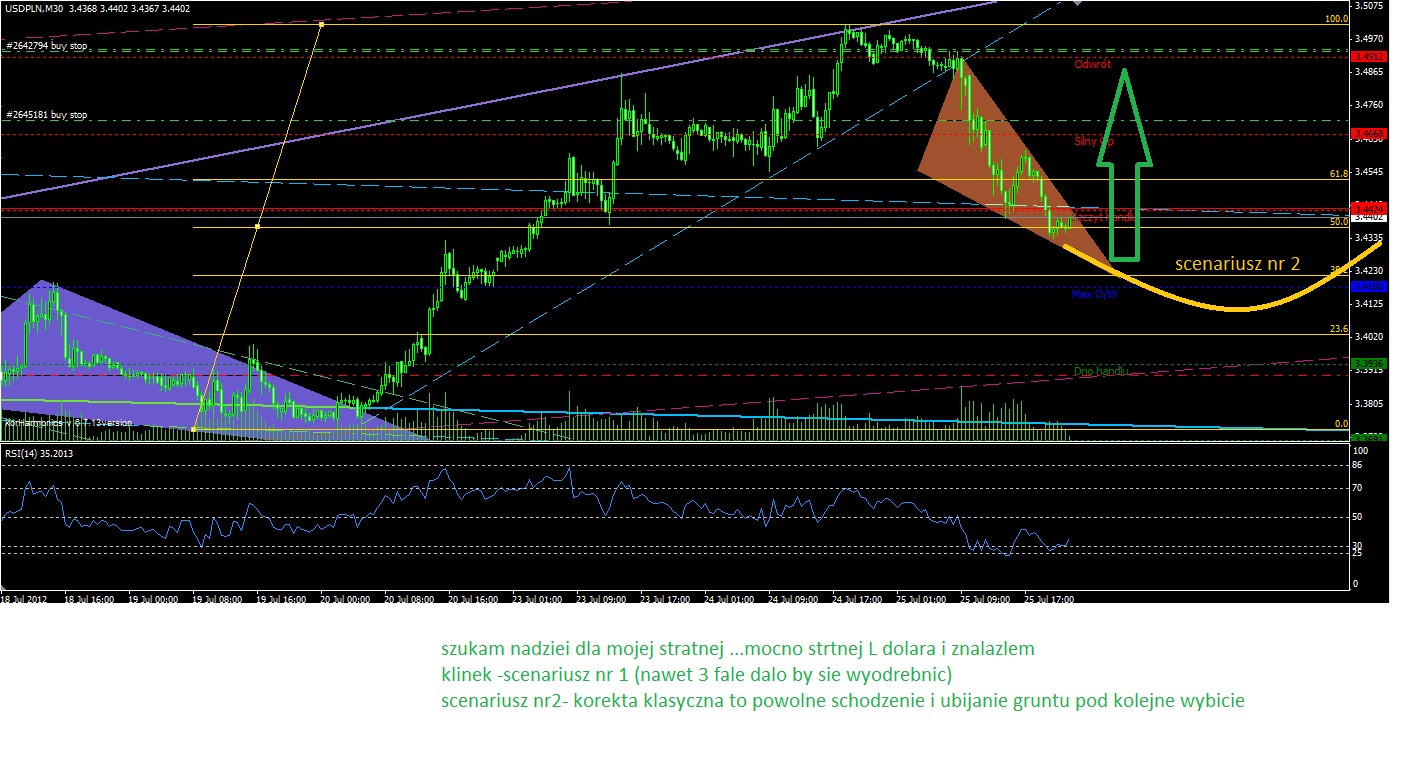Click the RSI scale value 86
Image resolution: width=1426 pixels, height=770 pixels.
click(1359, 466)
